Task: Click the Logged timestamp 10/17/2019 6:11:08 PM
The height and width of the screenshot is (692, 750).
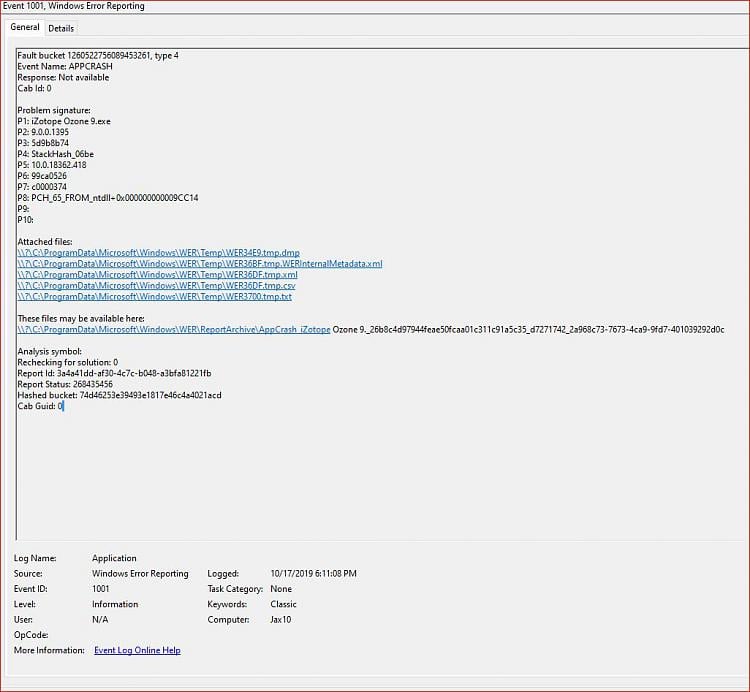Action: pos(313,573)
